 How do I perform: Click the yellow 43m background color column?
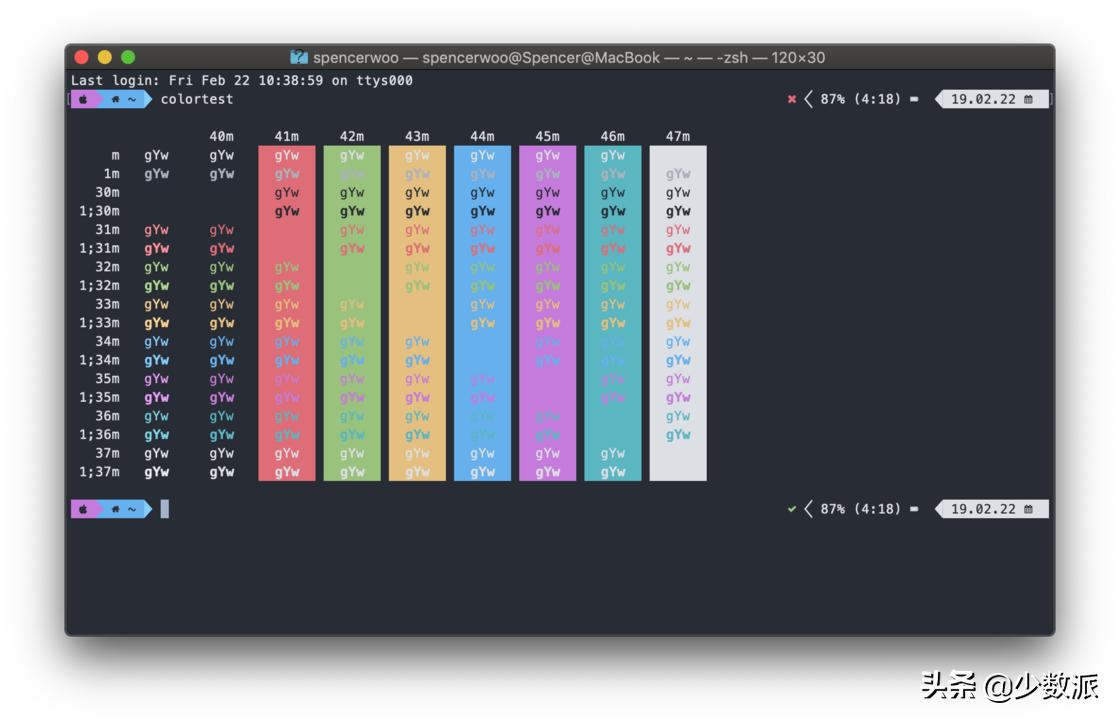pos(417,313)
